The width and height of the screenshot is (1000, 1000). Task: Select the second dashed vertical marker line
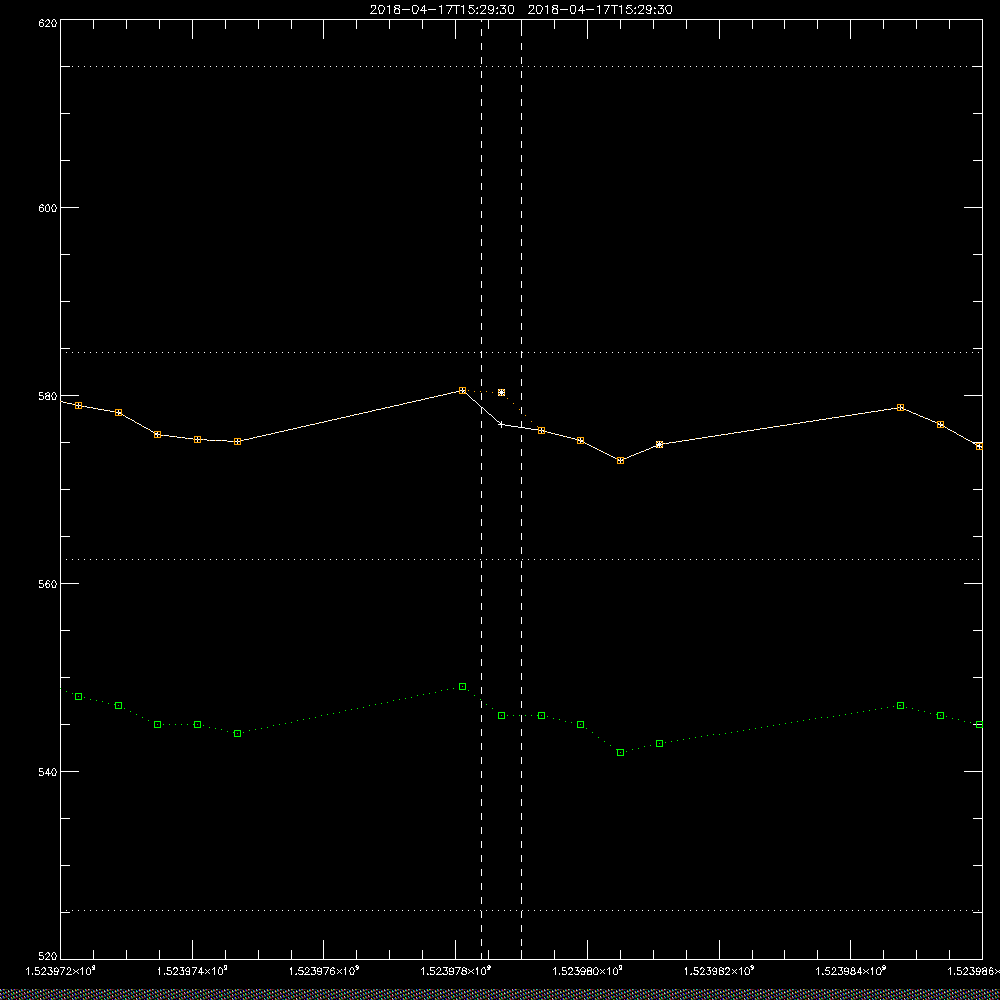522,488
